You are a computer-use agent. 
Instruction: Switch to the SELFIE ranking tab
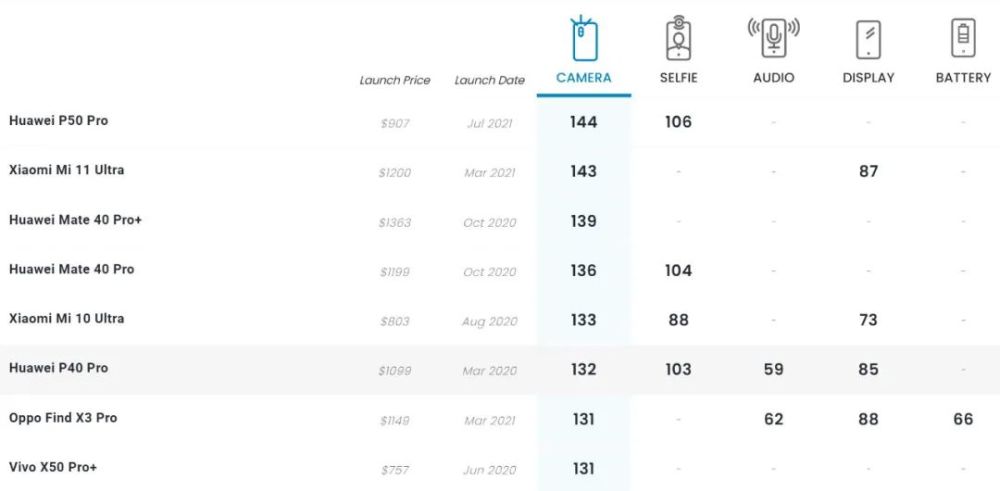click(679, 78)
